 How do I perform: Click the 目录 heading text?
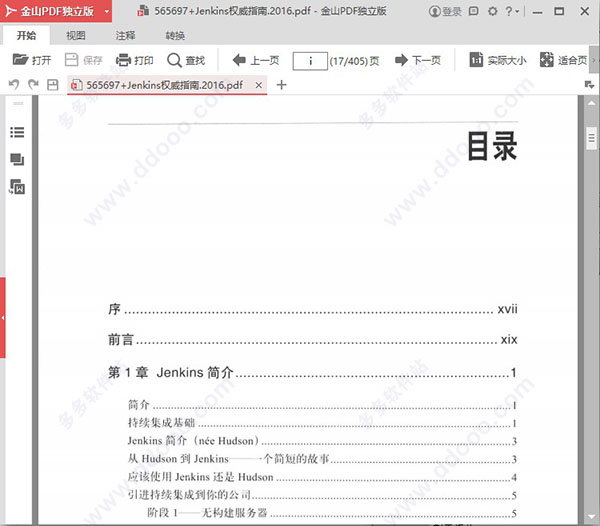tap(492, 146)
